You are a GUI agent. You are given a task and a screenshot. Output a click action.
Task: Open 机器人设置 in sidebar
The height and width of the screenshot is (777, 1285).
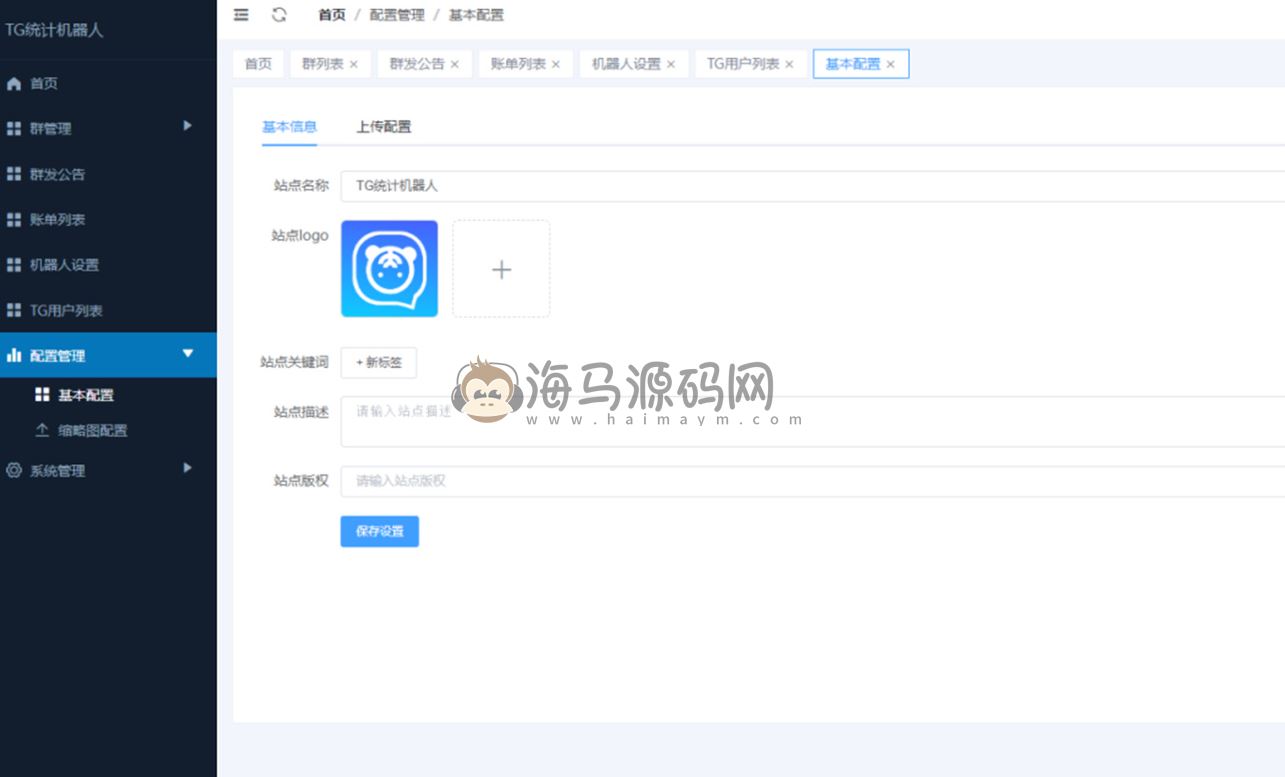click(x=64, y=265)
